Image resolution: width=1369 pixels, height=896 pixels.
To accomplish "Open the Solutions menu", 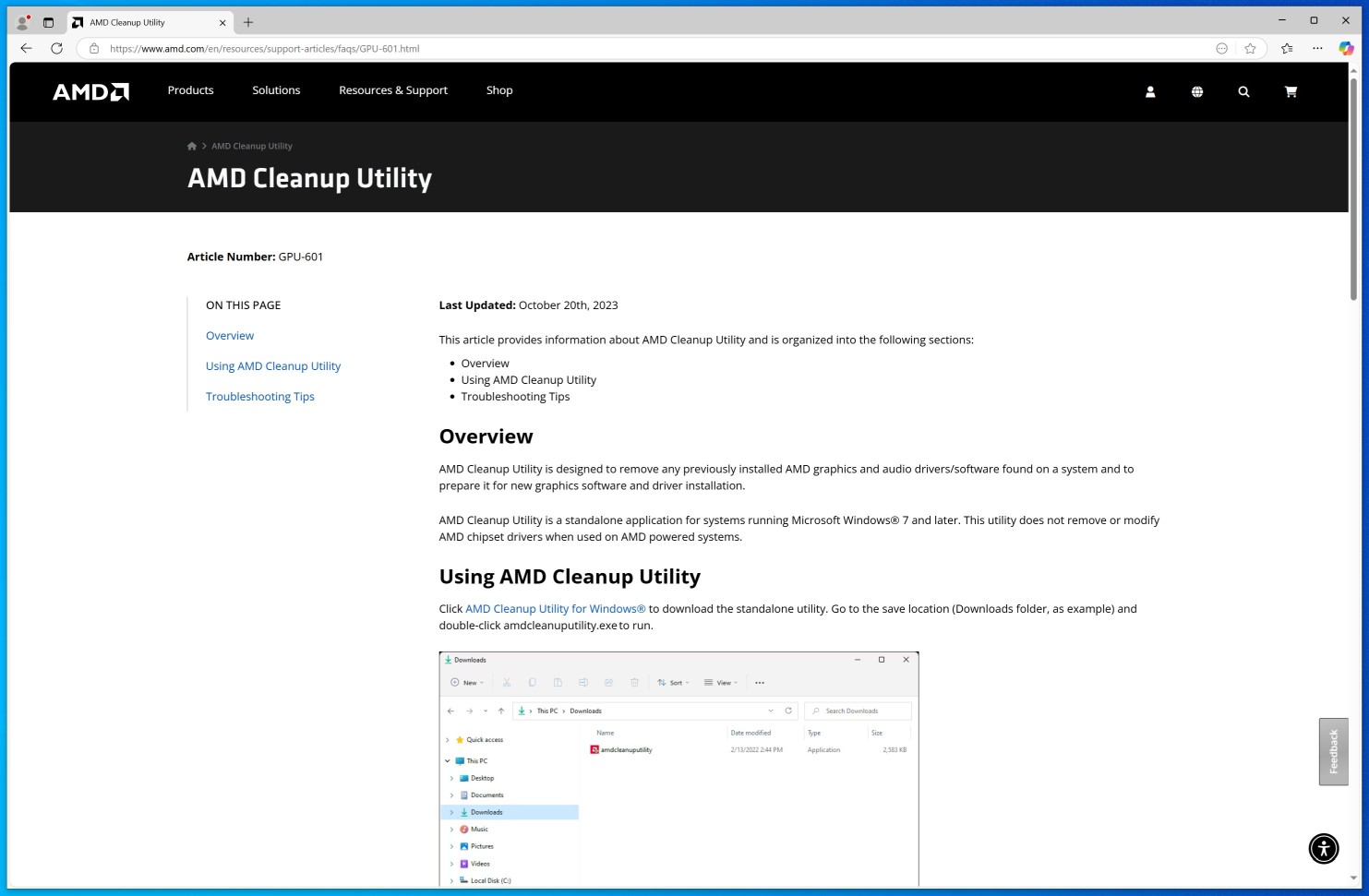I will 276,90.
